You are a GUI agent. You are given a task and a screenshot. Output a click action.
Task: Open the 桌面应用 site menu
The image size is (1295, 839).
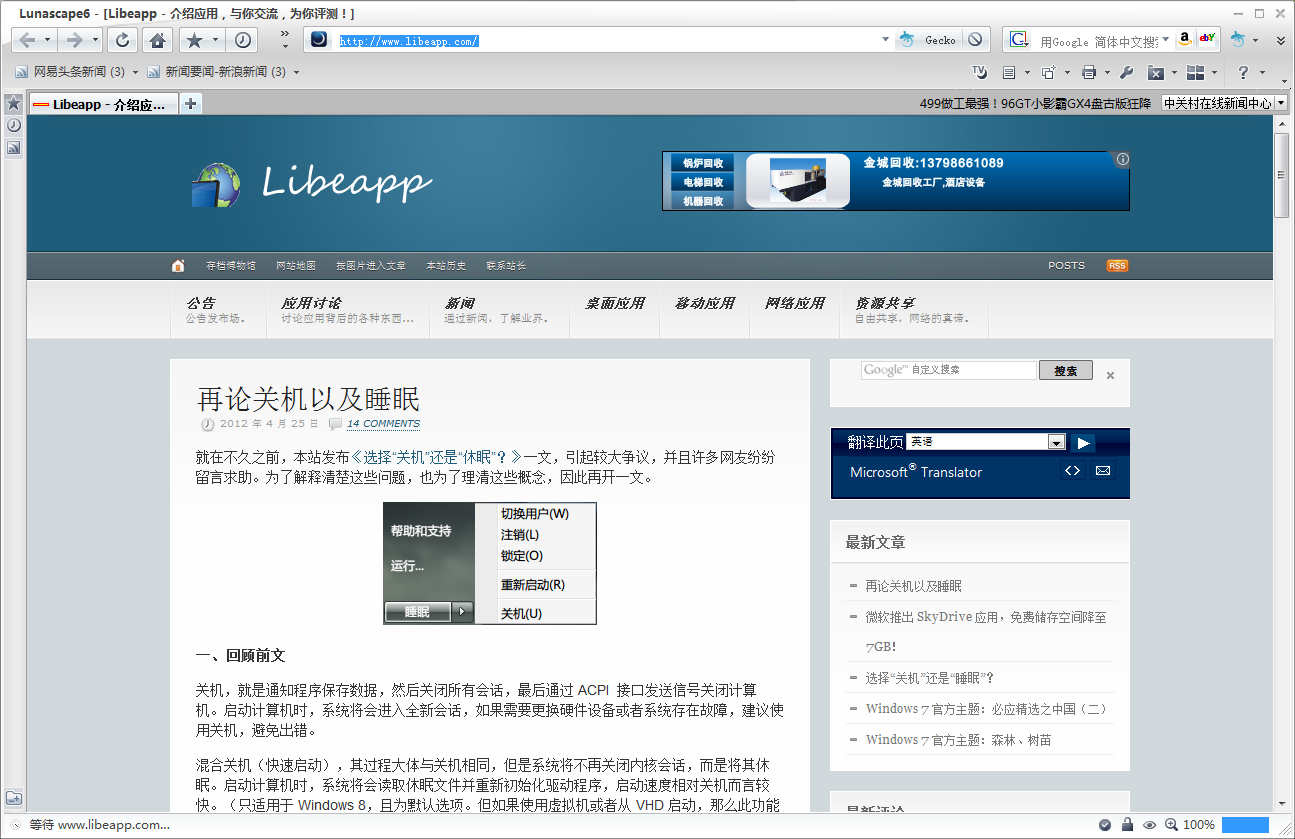point(615,304)
